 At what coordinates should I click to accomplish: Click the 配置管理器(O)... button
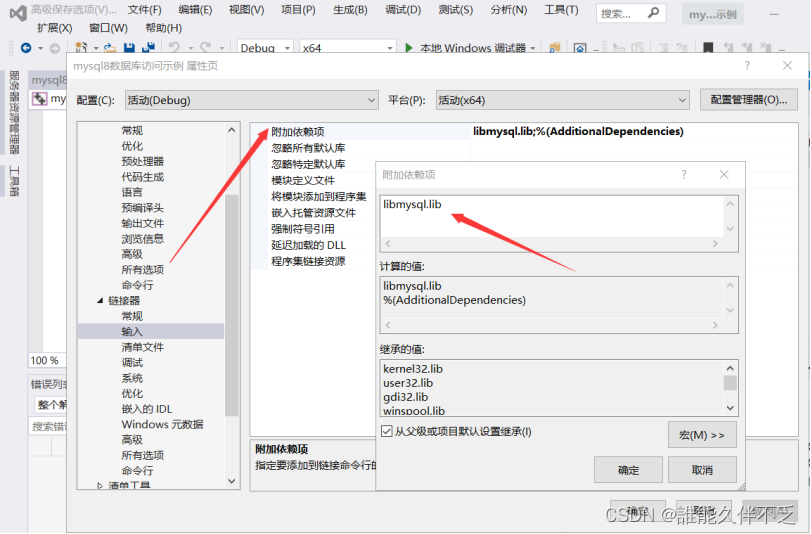pos(748,100)
